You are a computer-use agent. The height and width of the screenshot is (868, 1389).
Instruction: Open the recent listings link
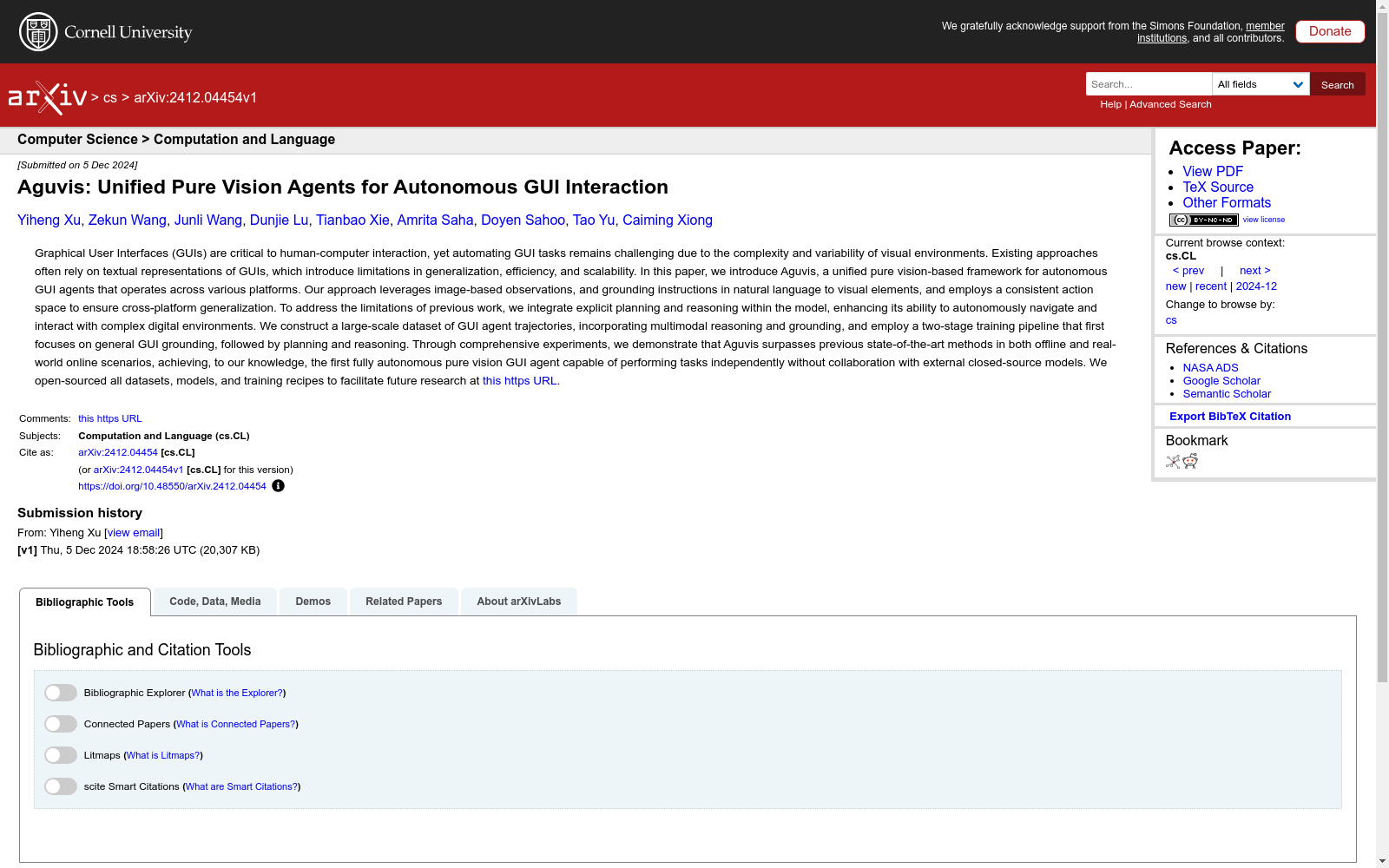1211,286
